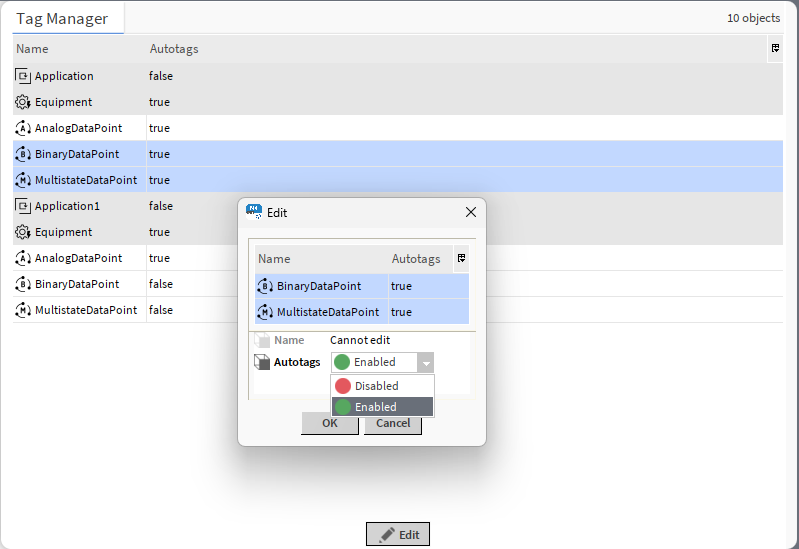Click the table options icon in Tag Manager header
Image resolution: width=799 pixels, height=549 pixels.
775,48
